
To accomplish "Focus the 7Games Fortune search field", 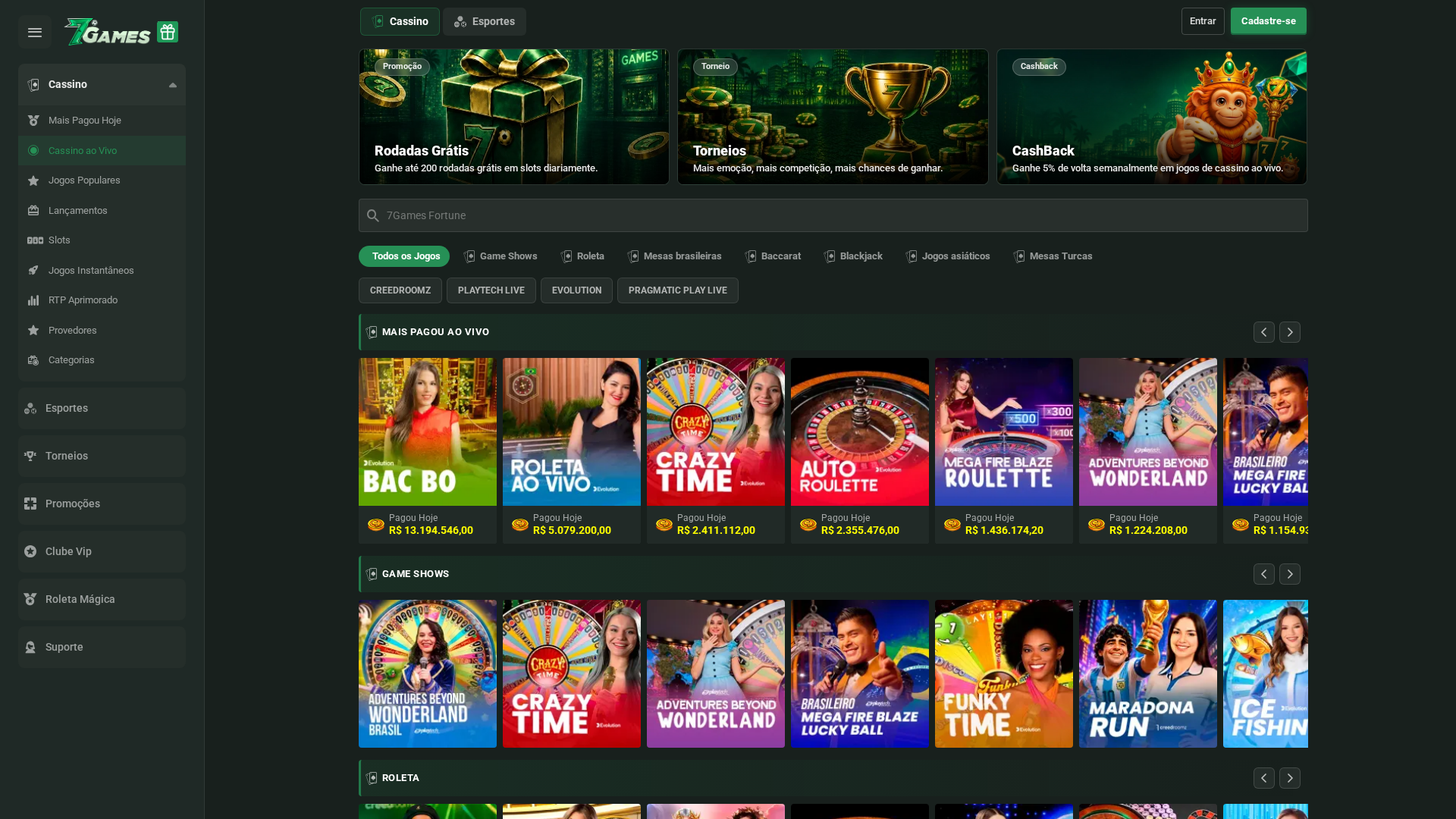I will click(x=833, y=215).
